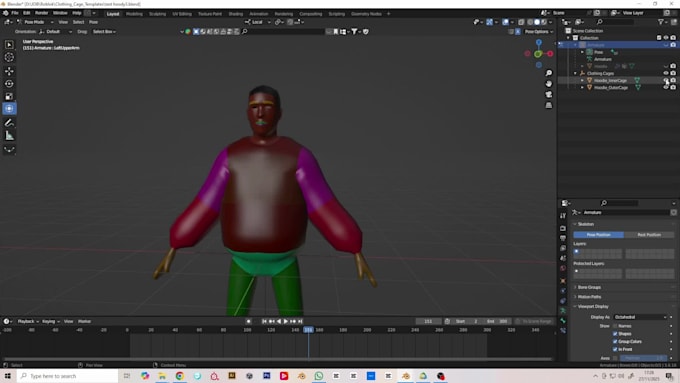
Task: Expand Hoodie_InnerCage in outliner tree
Action: [x=582, y=80]
